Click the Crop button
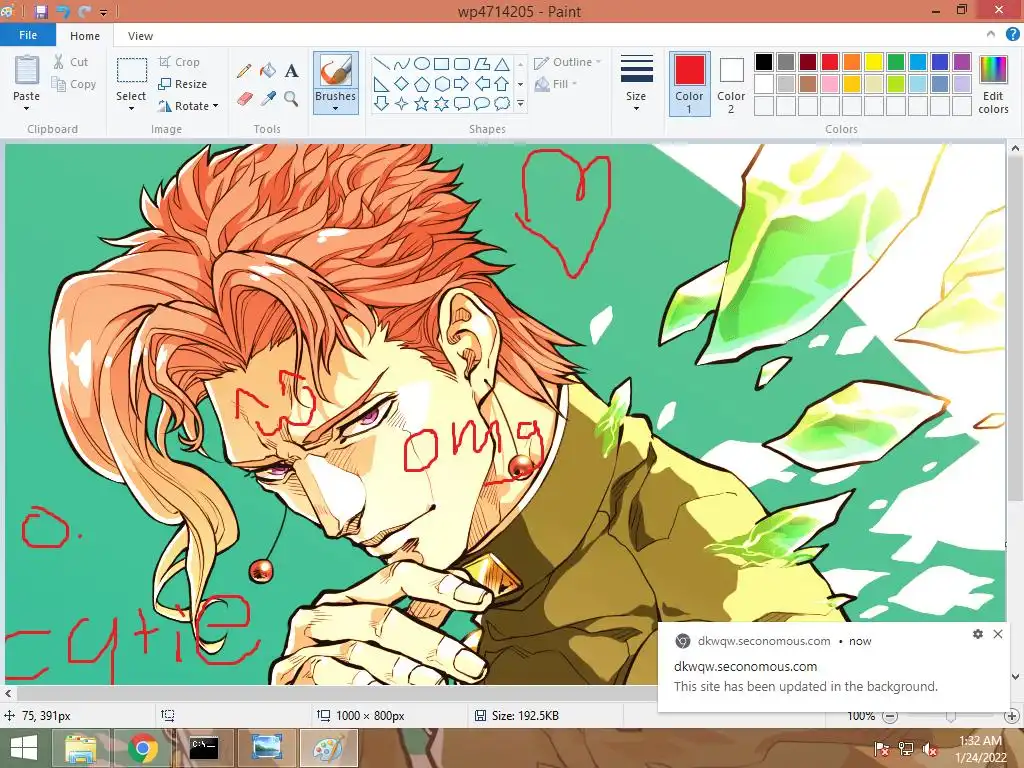This screenshot has width=1024, height=768. [x=179, y=62]
